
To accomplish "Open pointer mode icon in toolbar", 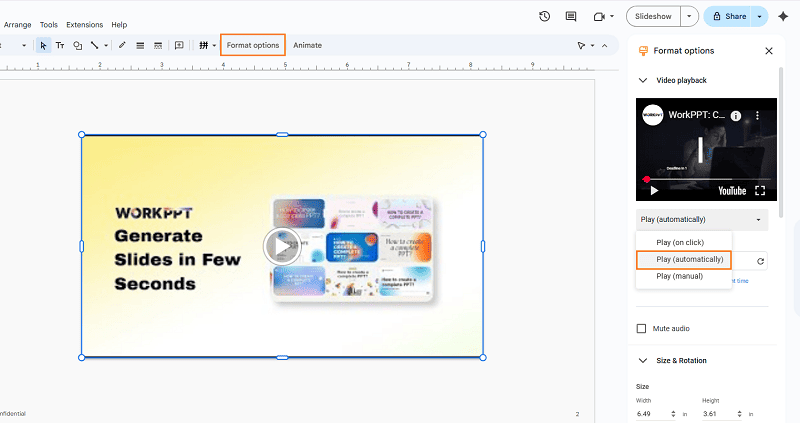I will coord(581,45).
